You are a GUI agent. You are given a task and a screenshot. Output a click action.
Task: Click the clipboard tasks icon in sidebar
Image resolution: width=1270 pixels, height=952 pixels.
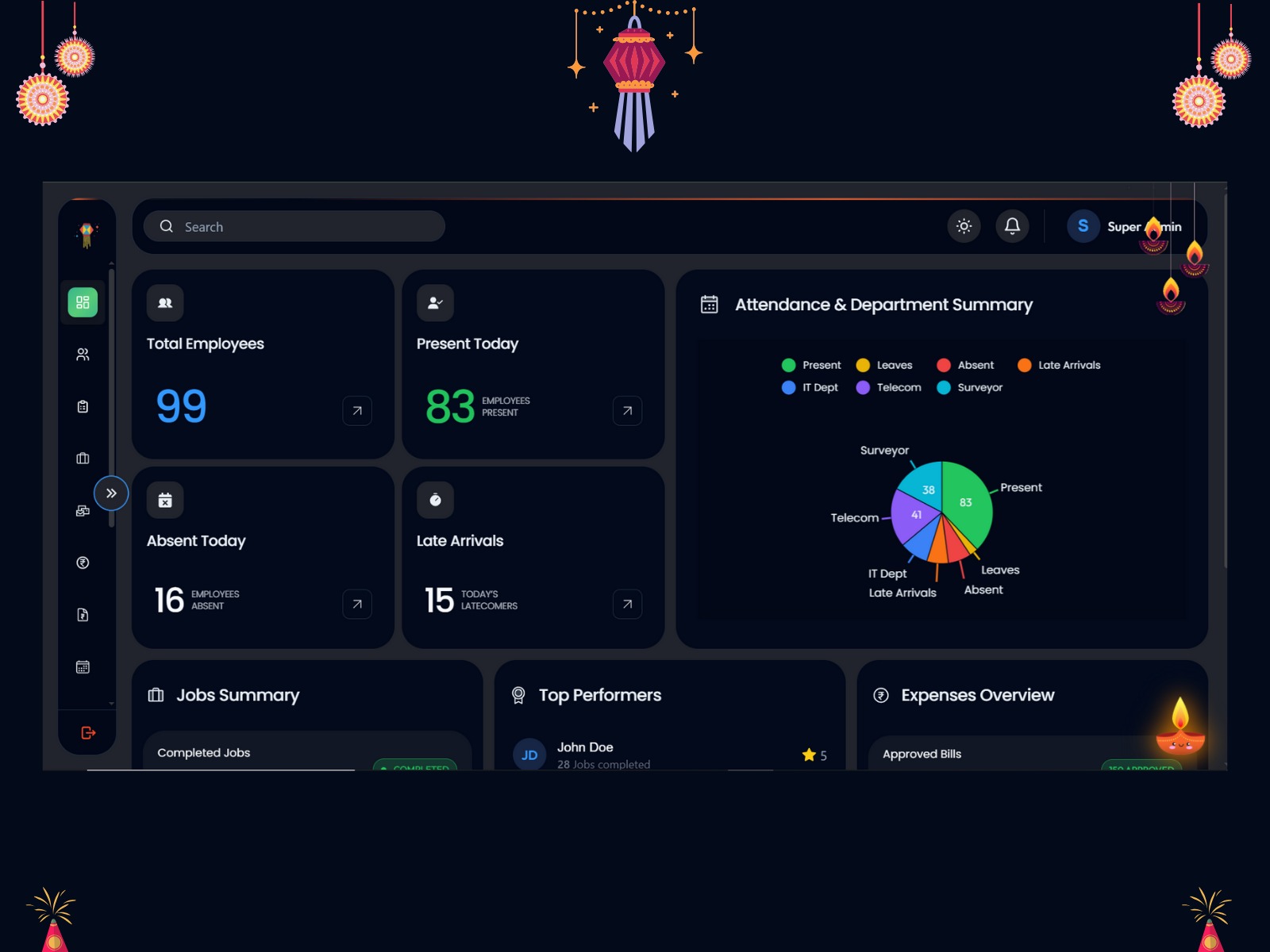(83, 407)
